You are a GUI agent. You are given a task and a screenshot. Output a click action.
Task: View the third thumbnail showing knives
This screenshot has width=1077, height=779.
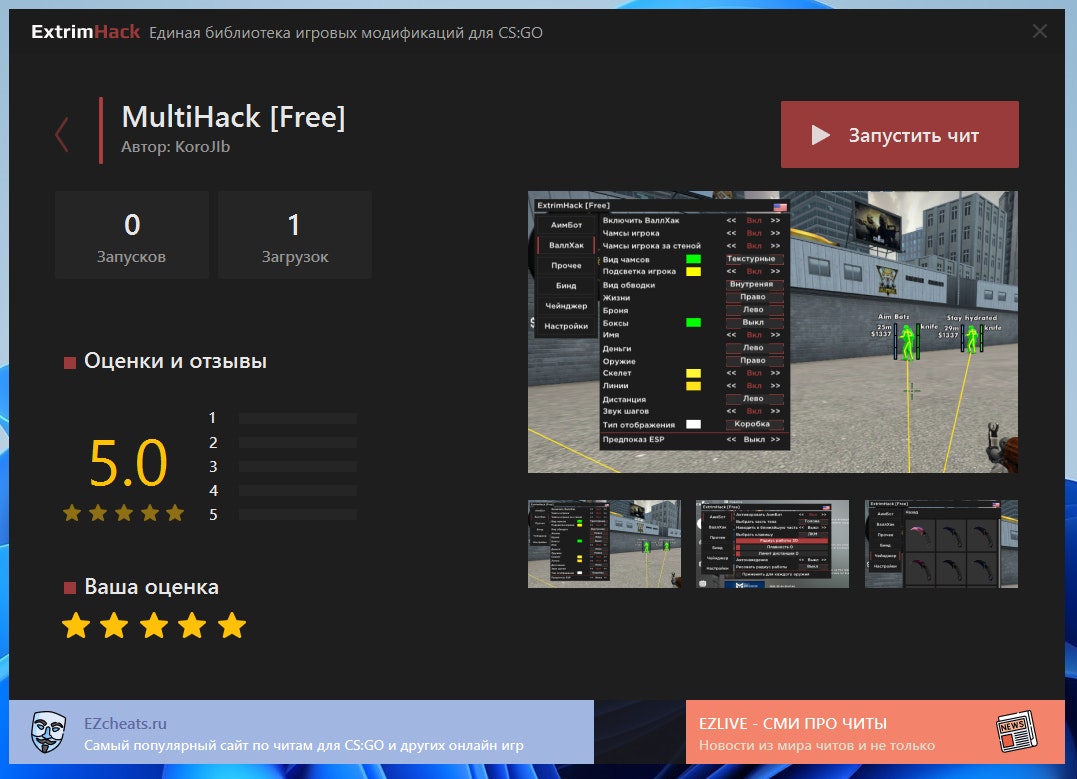[941, 543]
